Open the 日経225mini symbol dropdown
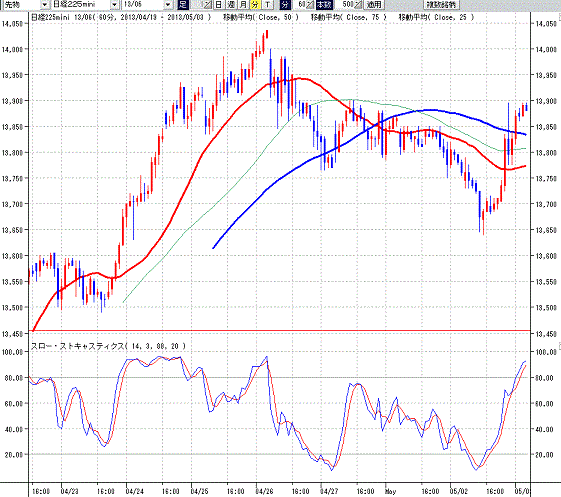The image size is (561, 497). point(114,5)
